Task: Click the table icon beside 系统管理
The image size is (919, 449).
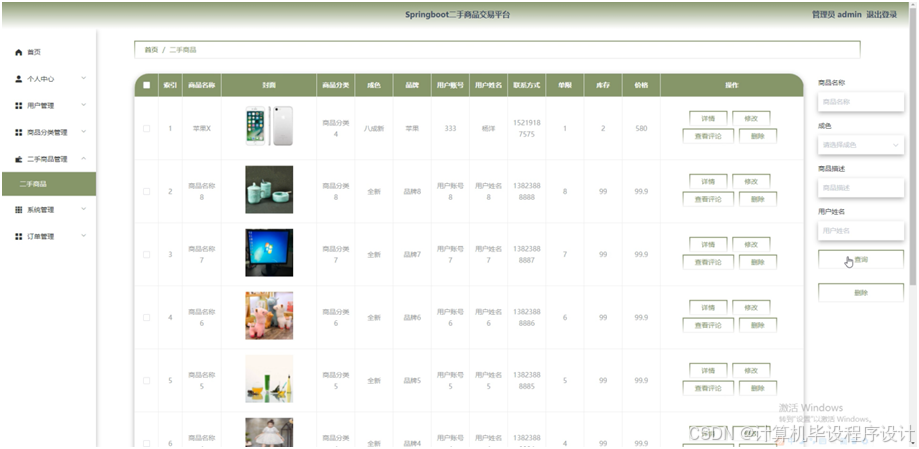Action: coord(19,210)
